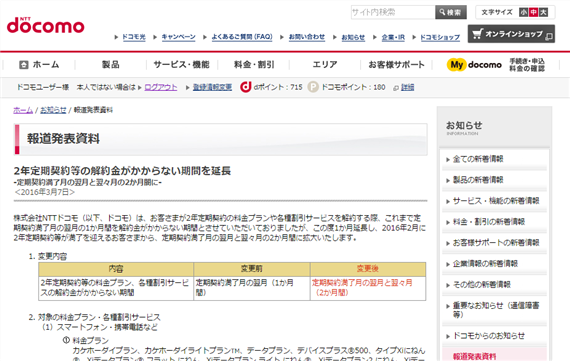Open お客様サポートの新着情報 in sidebar
Image resolution: width=570 pixels, height=361 pixels.
coord(496,242)
